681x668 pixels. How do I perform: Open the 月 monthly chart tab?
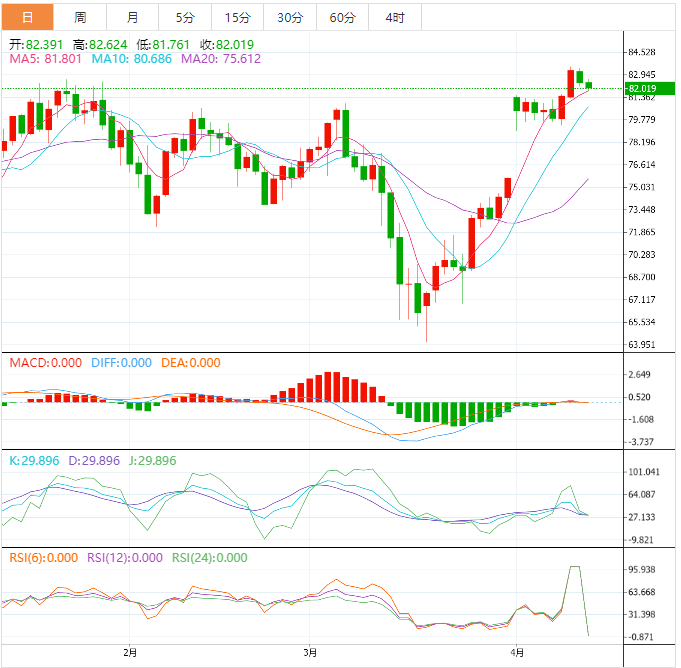132,17
